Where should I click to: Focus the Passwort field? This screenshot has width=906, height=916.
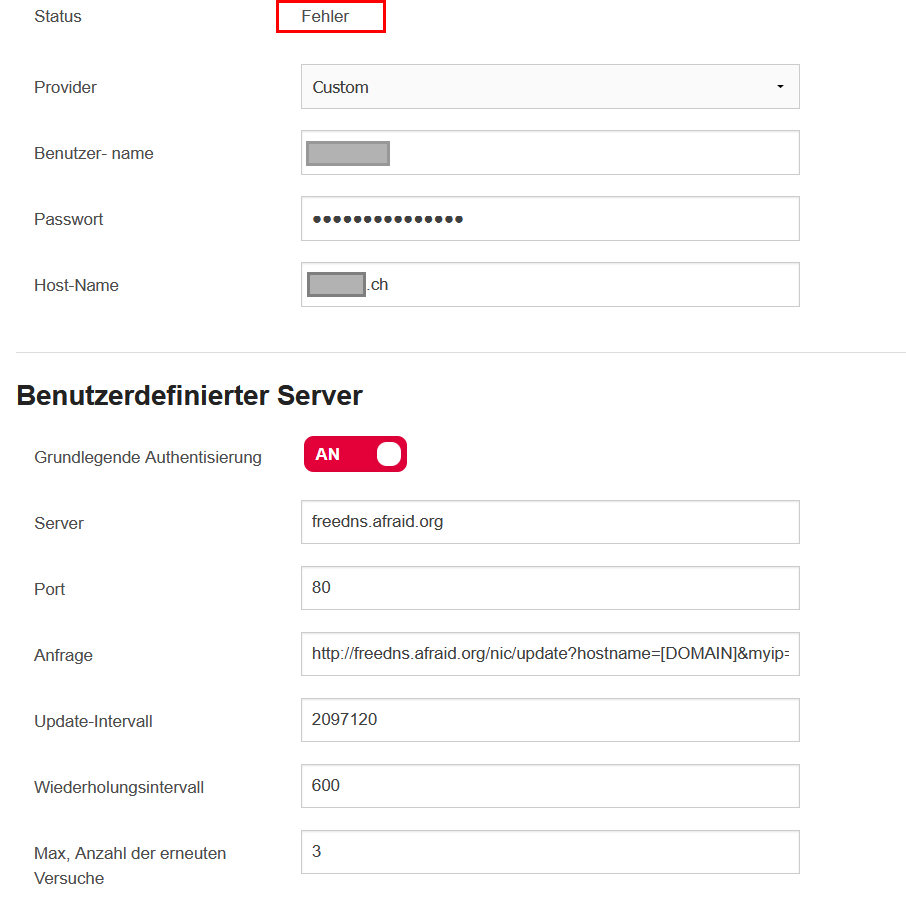click(x=549, y=219)
